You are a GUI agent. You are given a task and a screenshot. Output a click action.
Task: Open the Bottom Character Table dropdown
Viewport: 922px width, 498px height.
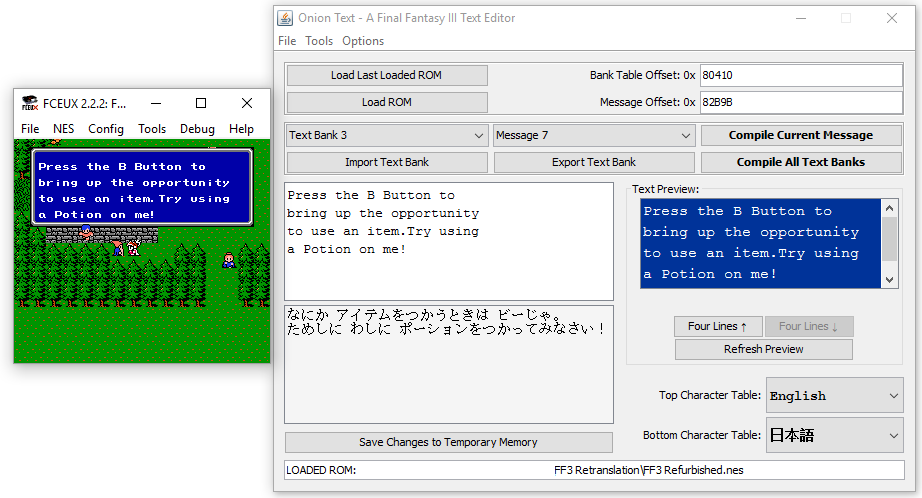point(834,435)
